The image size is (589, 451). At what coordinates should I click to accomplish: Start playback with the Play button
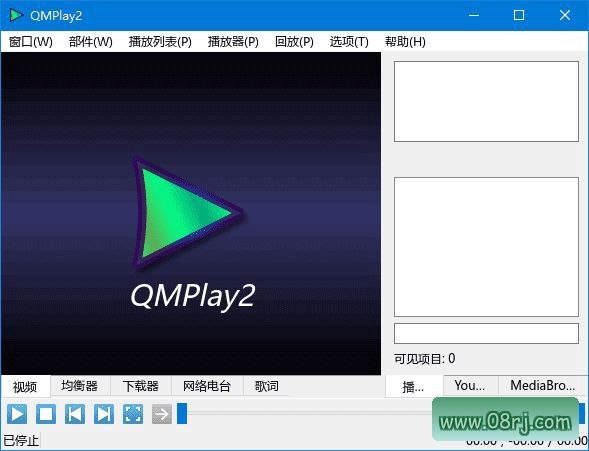(17, 414)
